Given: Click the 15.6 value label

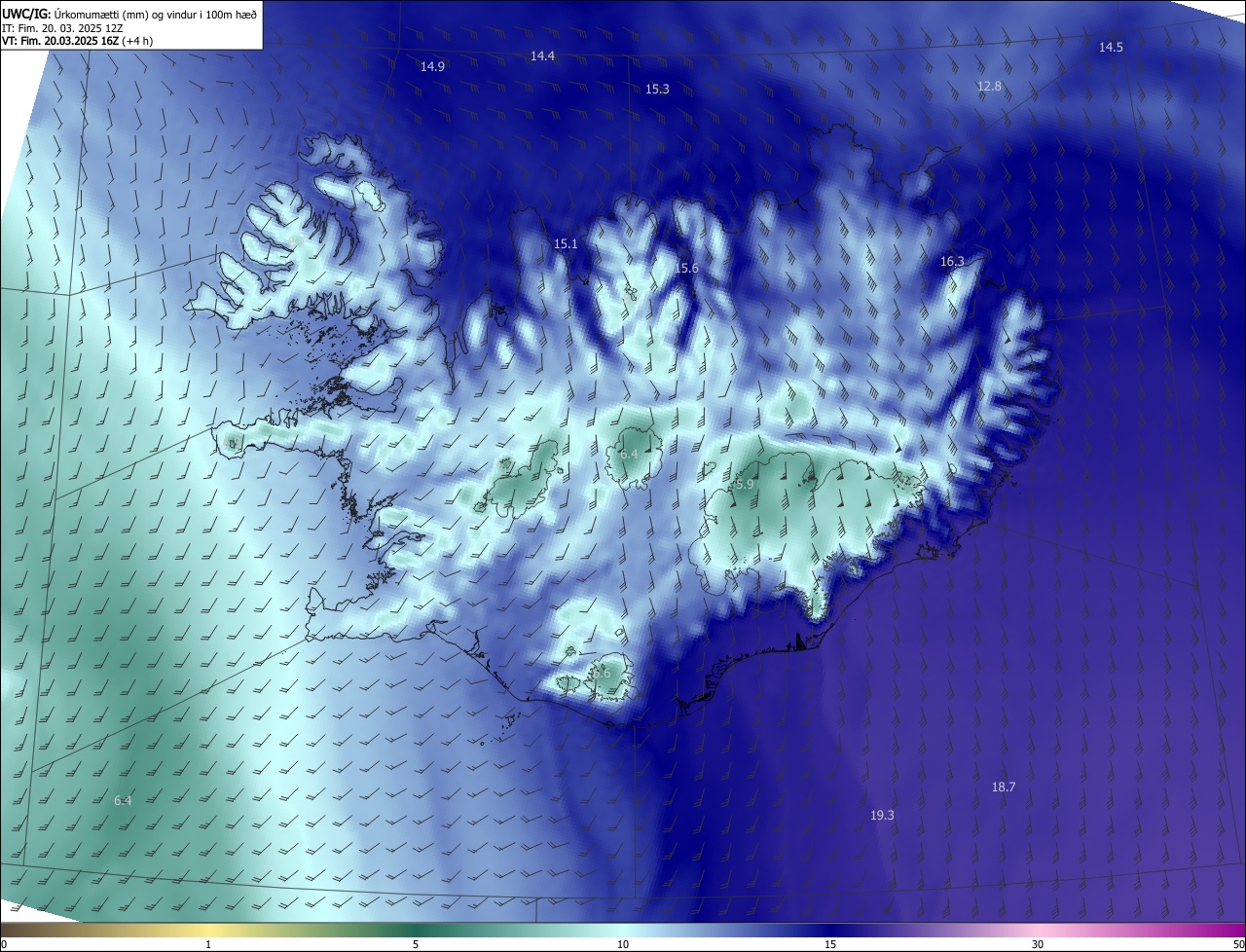Looking at the screenshot, I should pos(686,269).
